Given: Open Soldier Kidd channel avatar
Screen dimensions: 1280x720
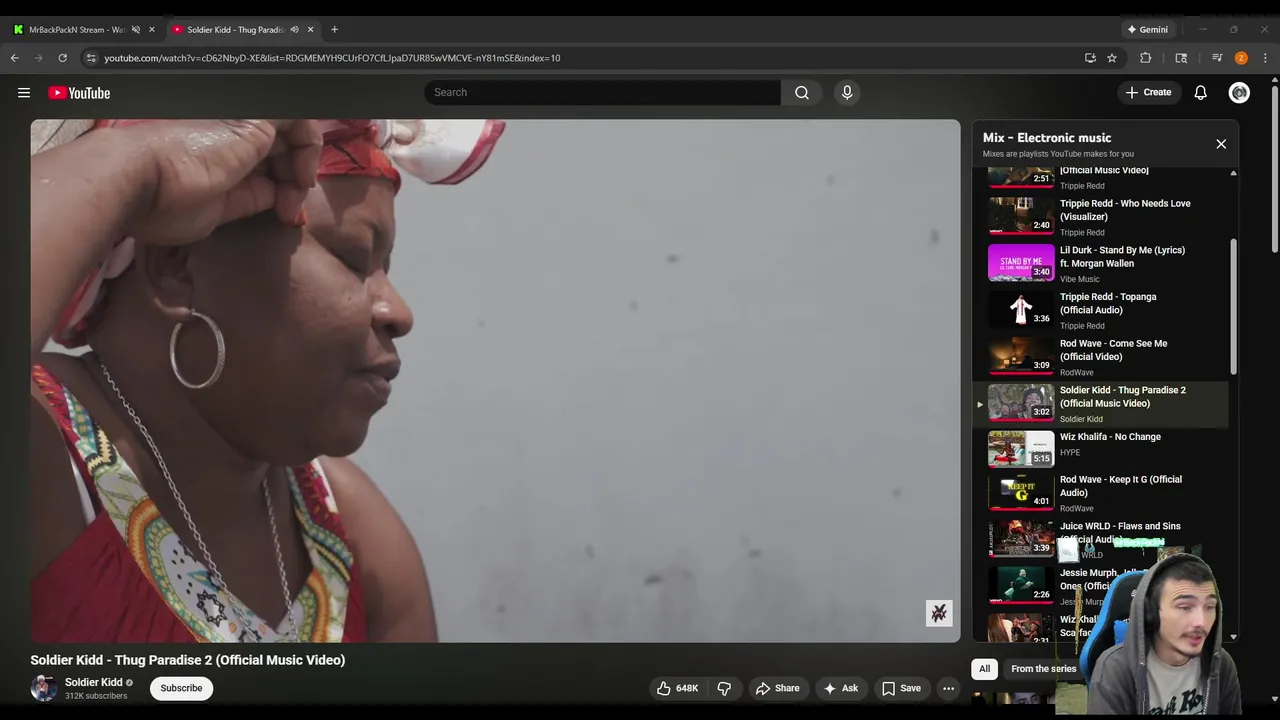Looking at the screenshot, I should pos(44,688).
